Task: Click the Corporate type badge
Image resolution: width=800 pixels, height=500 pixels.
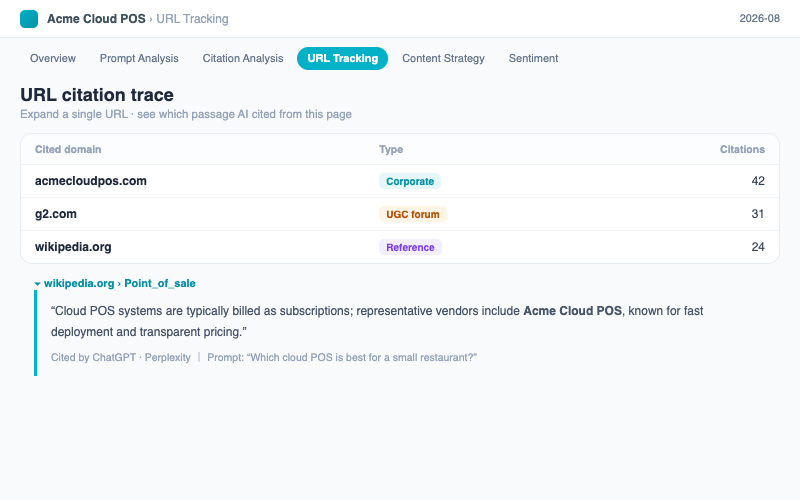Action: point(410,181)
